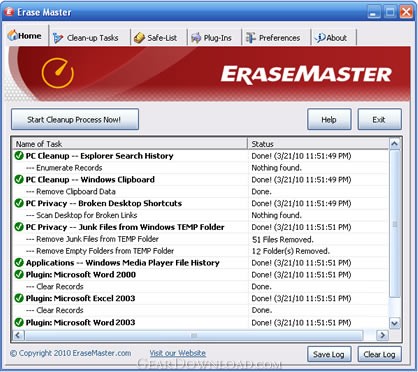Click the Clean-up Tasks tab icon
This screenshot has height=372, width=418.
coord(58,38)
